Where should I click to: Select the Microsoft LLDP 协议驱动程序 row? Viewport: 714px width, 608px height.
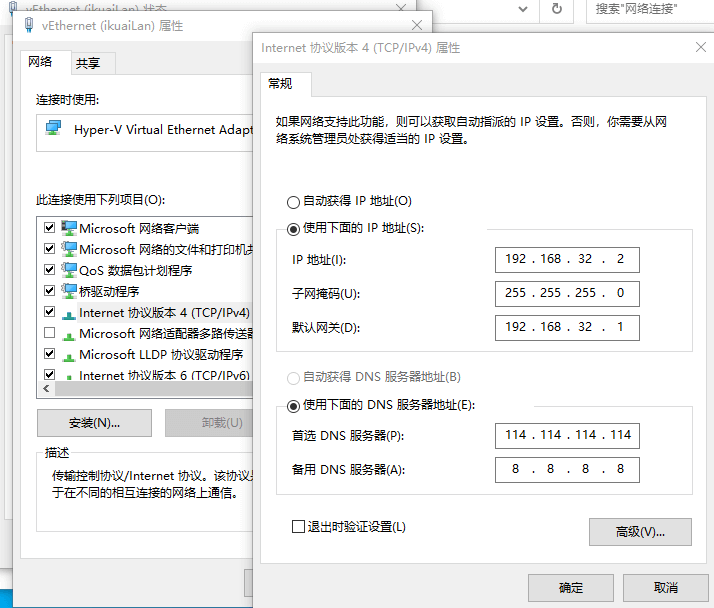click(x=161, y=355)
